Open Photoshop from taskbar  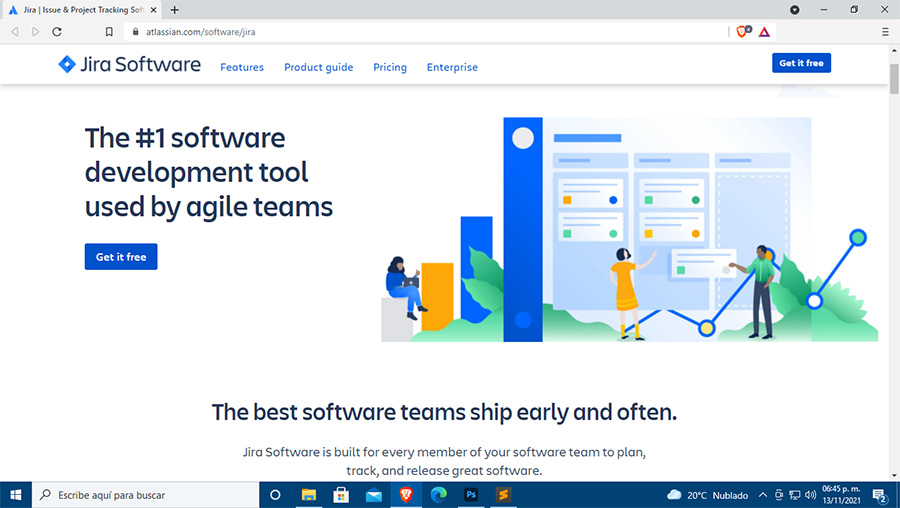tap(471, 495)
